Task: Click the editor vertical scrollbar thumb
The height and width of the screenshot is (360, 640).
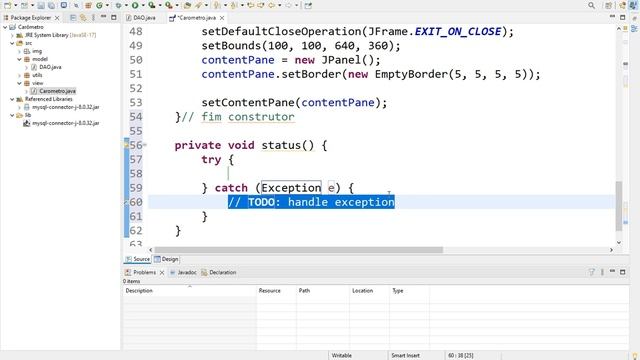Action: [x=619, y=206]
